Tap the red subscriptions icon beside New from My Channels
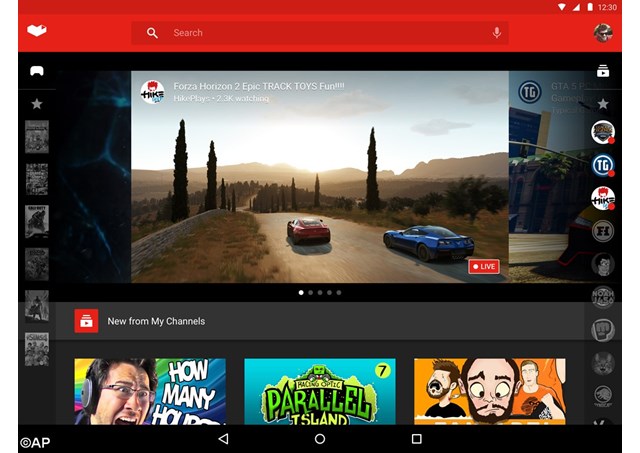The height and width of the screenshot is (453, 640). tap(86, 321)
